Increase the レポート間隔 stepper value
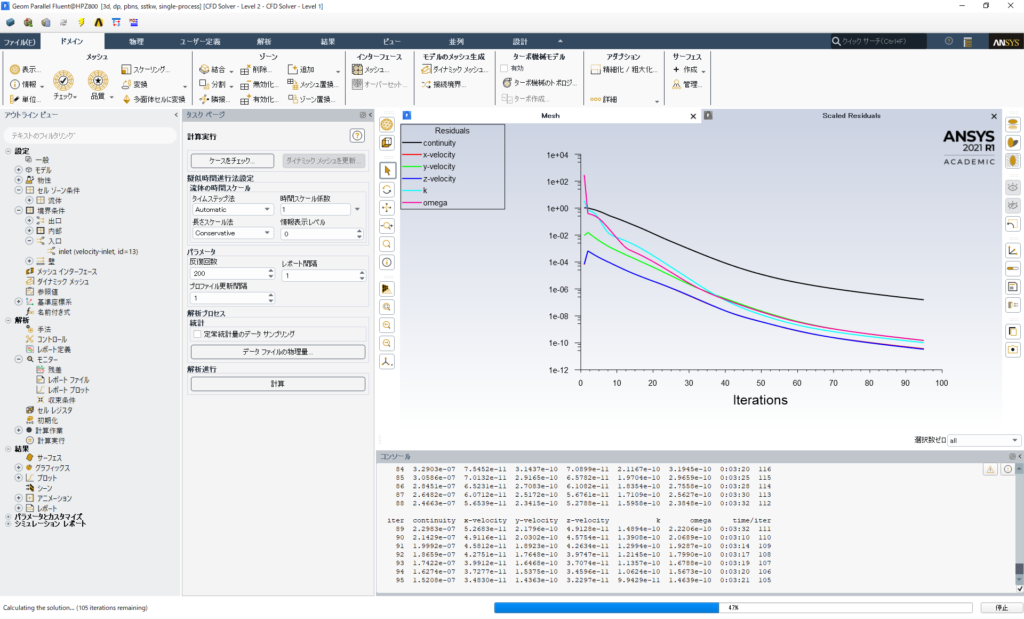The height and width of the screenshot is (619, 1024). pyautogui.click(x=362, y=273)
